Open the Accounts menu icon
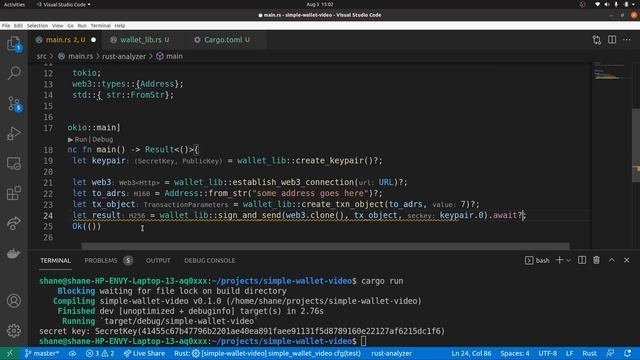This screenshot has width=640, height=360. pos(14,301)
